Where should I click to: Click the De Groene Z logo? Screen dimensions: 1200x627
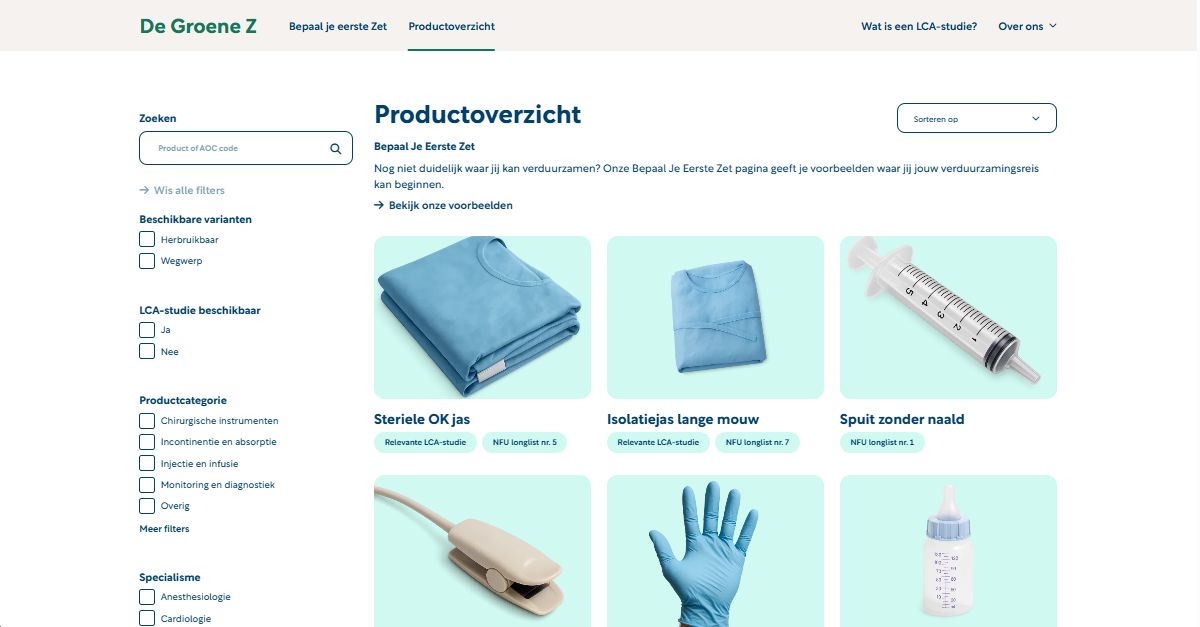pos(198,26)
